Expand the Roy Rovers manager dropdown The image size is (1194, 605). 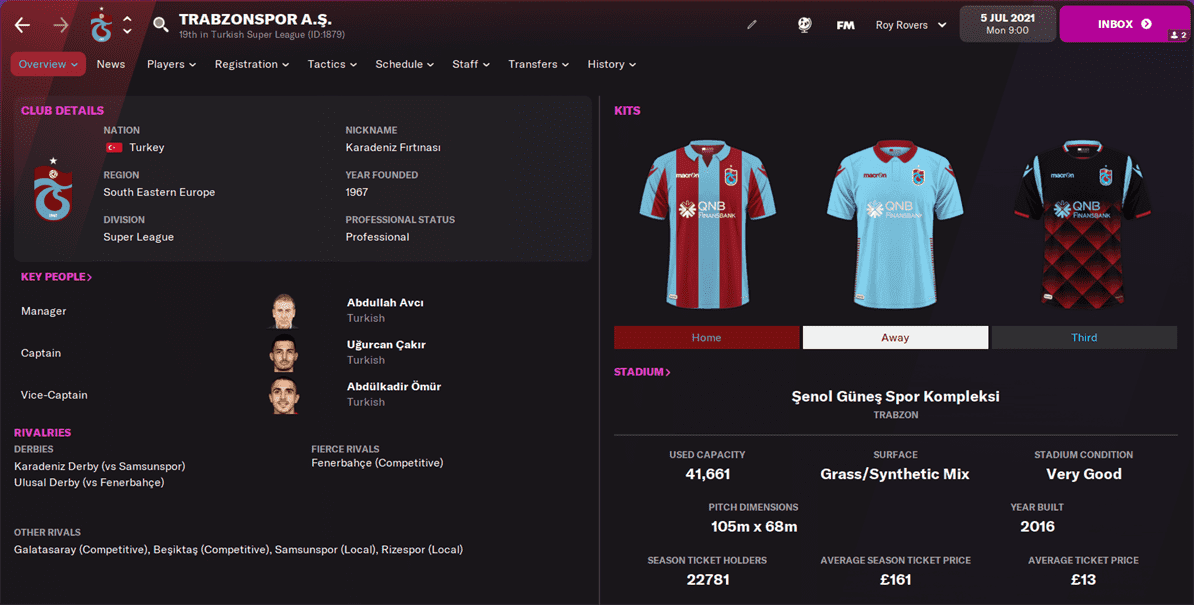[911, 25]
